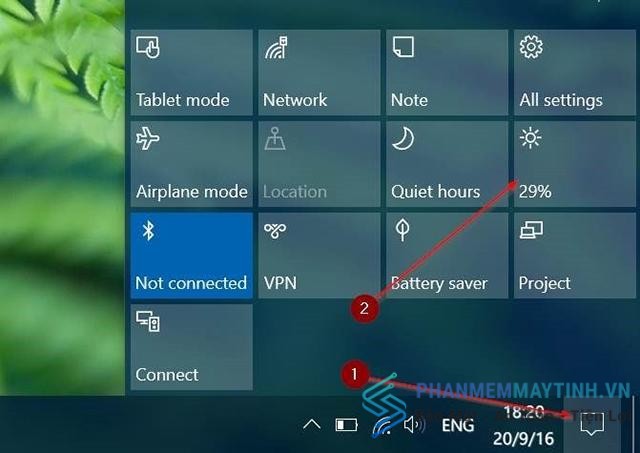
Task: Create a new Note from quick actions
Action: click(x=447, y=72)
